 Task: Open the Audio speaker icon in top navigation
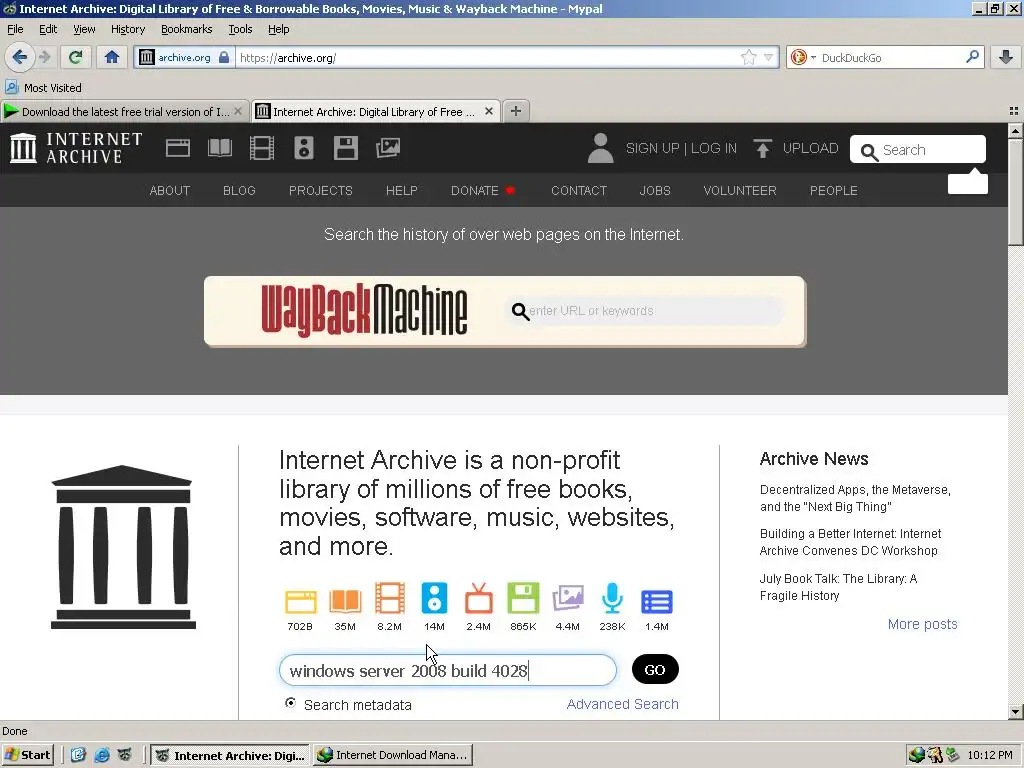(304, 148)
